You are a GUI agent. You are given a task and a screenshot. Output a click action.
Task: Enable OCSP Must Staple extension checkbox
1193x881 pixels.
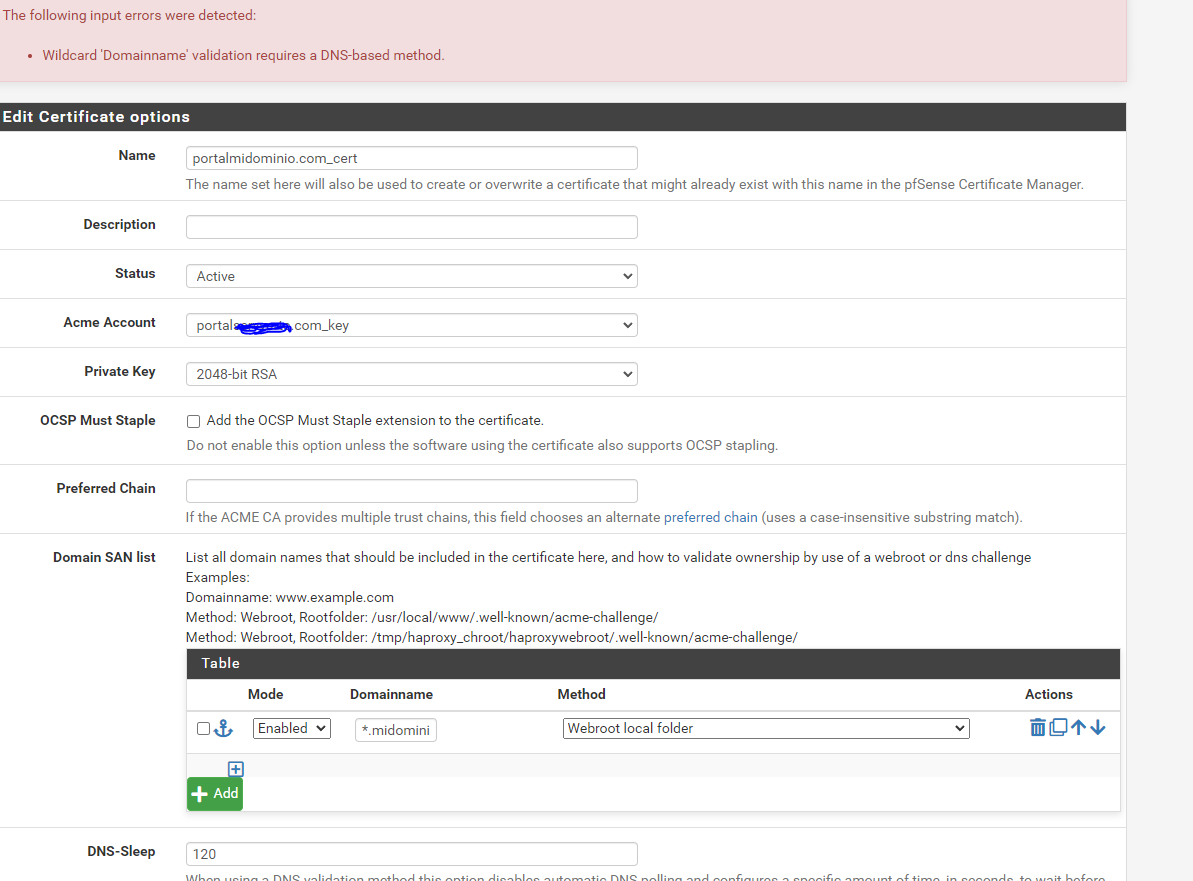pos(193,421)
